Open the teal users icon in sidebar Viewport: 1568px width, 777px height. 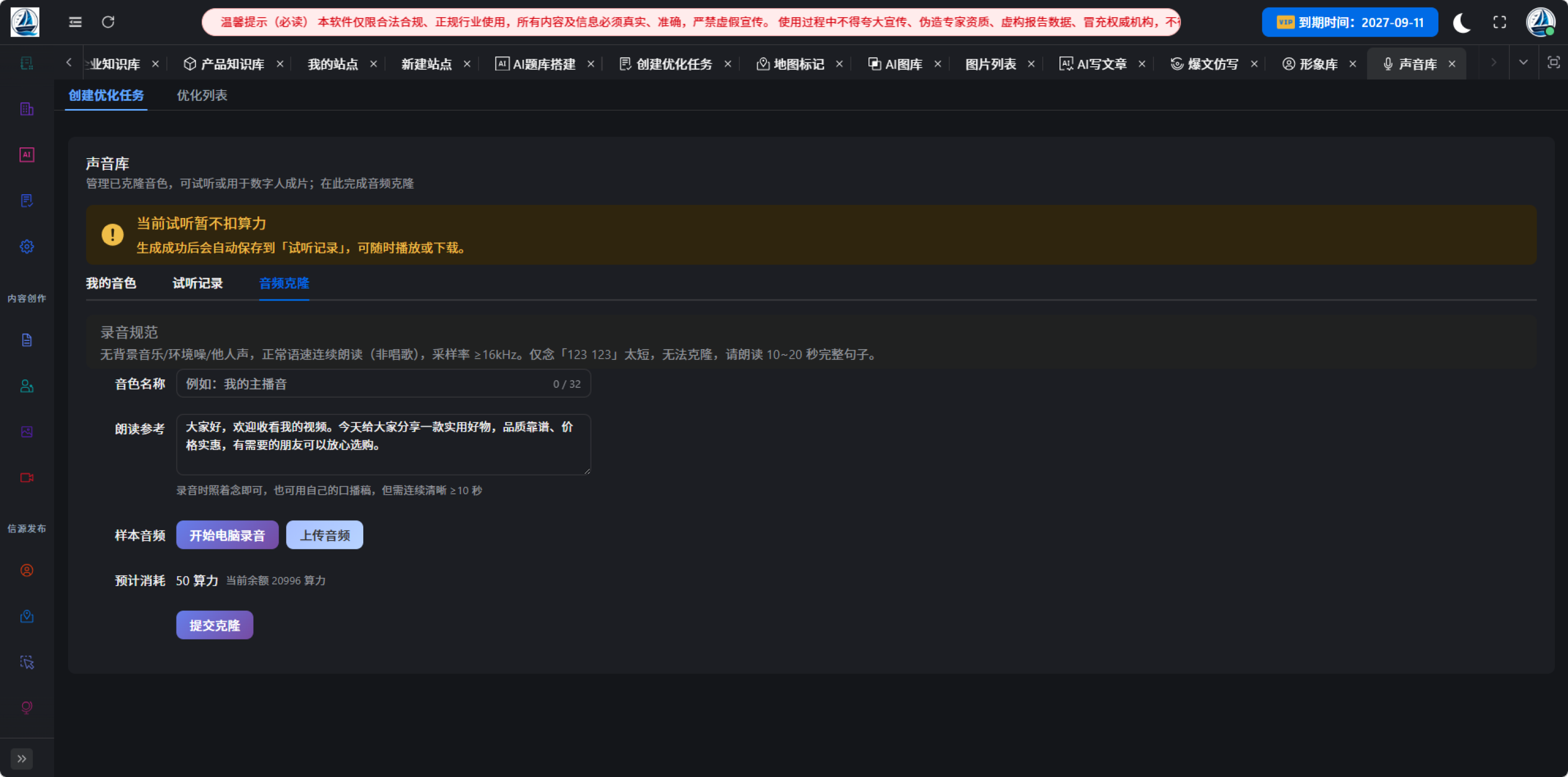[x=27, y=386]
